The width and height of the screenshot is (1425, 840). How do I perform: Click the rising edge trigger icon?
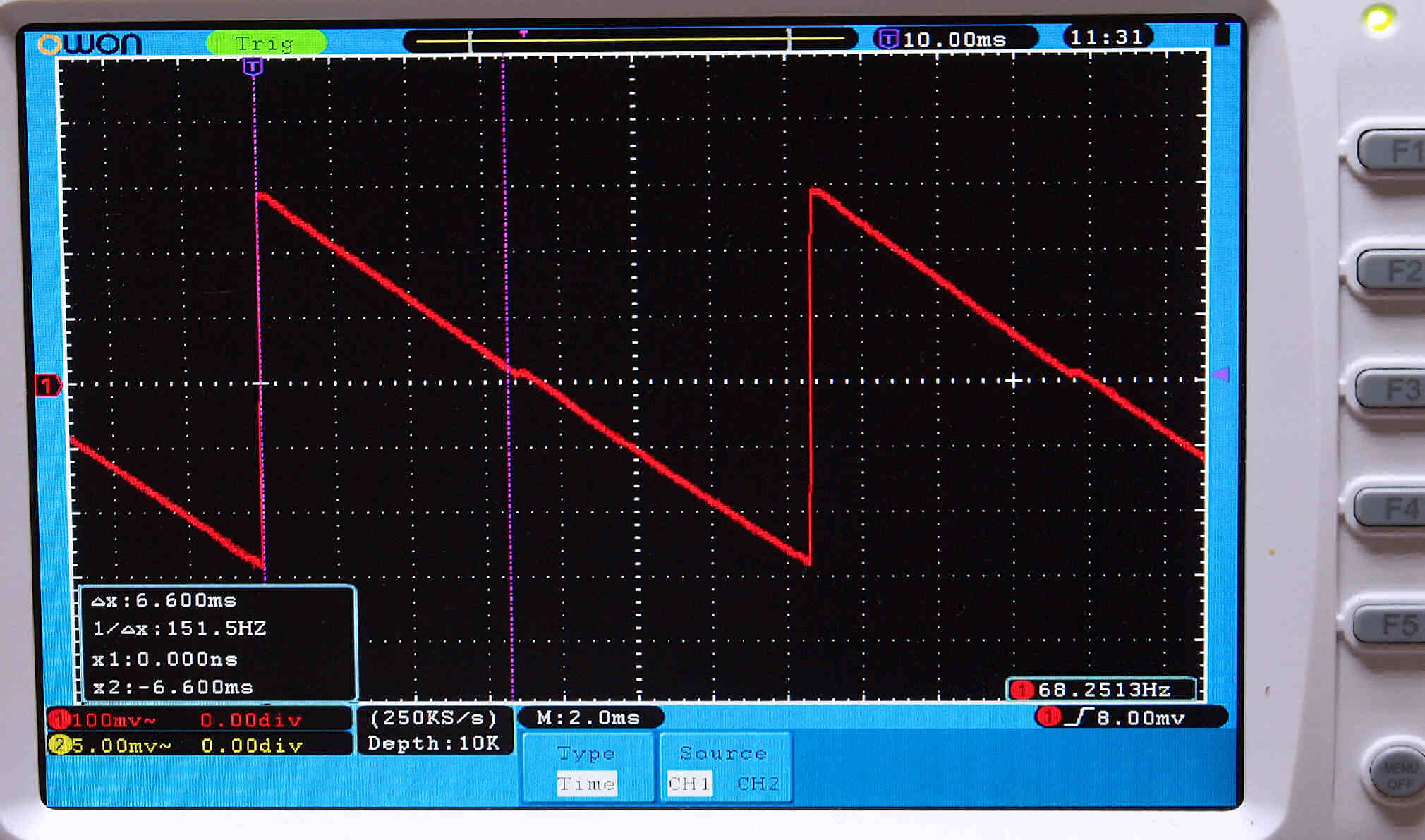click(1079, 717)
